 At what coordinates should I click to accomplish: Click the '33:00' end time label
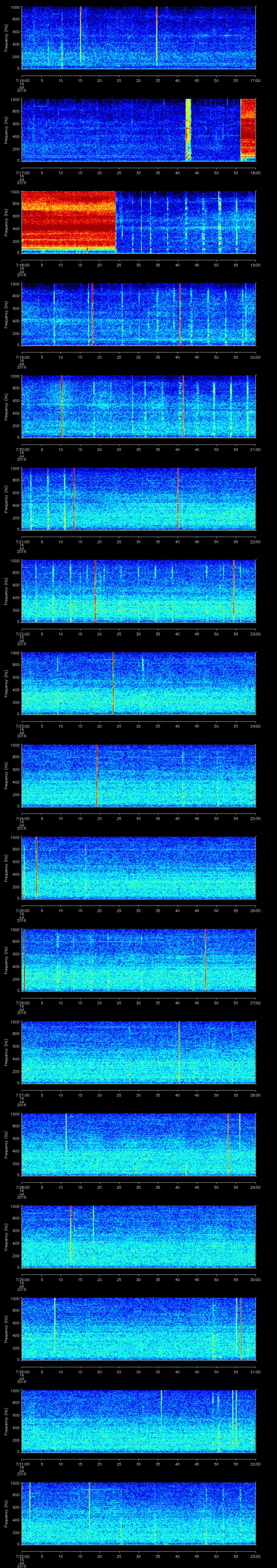255,1556
